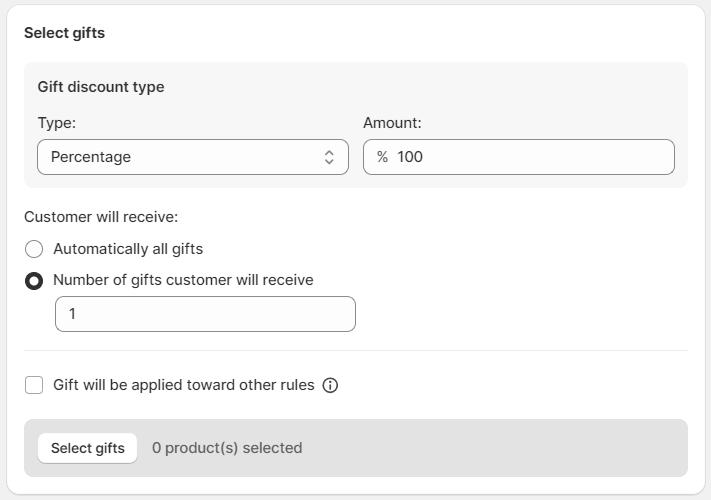Click the number of gifts input box
The width and height of the screenshot is (711, 500).
[205, 314]
